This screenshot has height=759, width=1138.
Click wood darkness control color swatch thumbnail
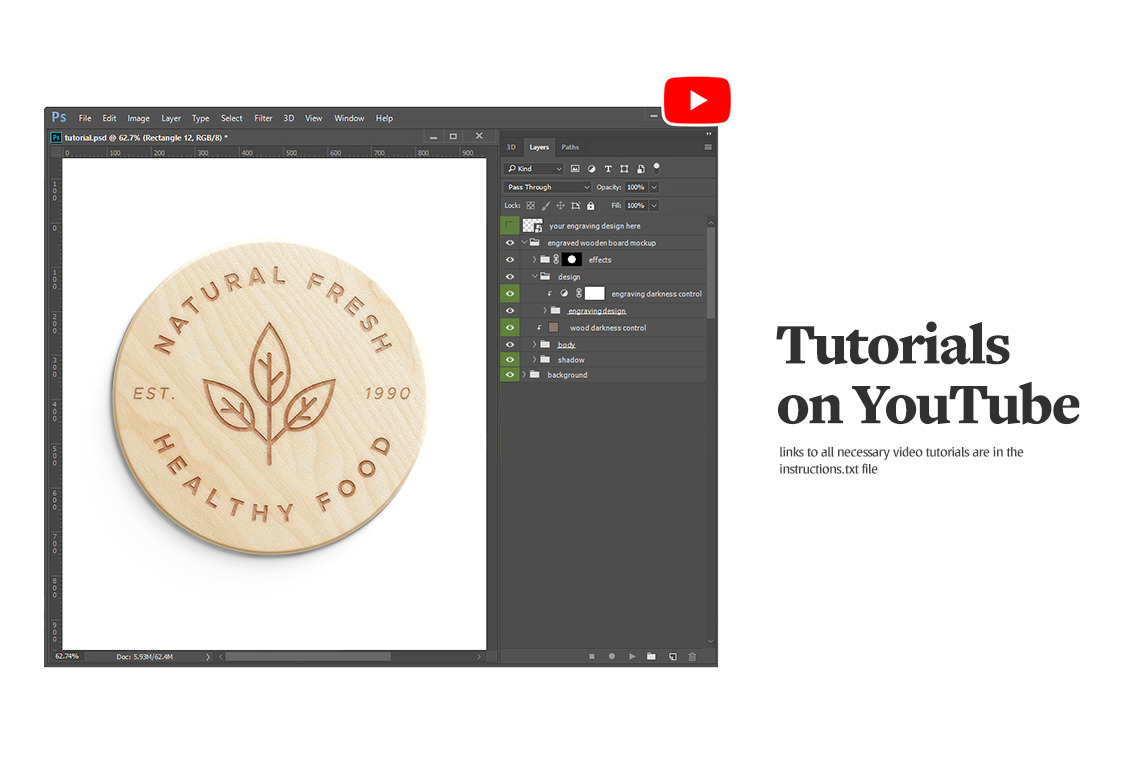pos(555,328)
